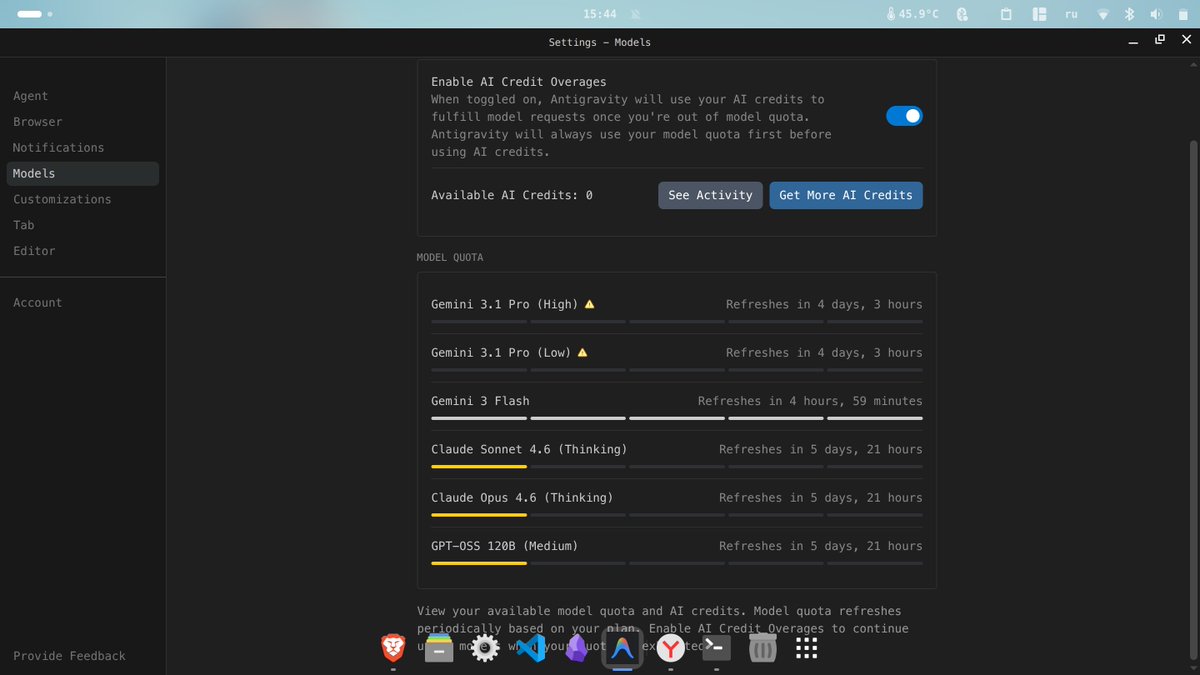Open Yandex browser from the dock
Screen dimensions: 1200x675
click(x=670, y=648)
